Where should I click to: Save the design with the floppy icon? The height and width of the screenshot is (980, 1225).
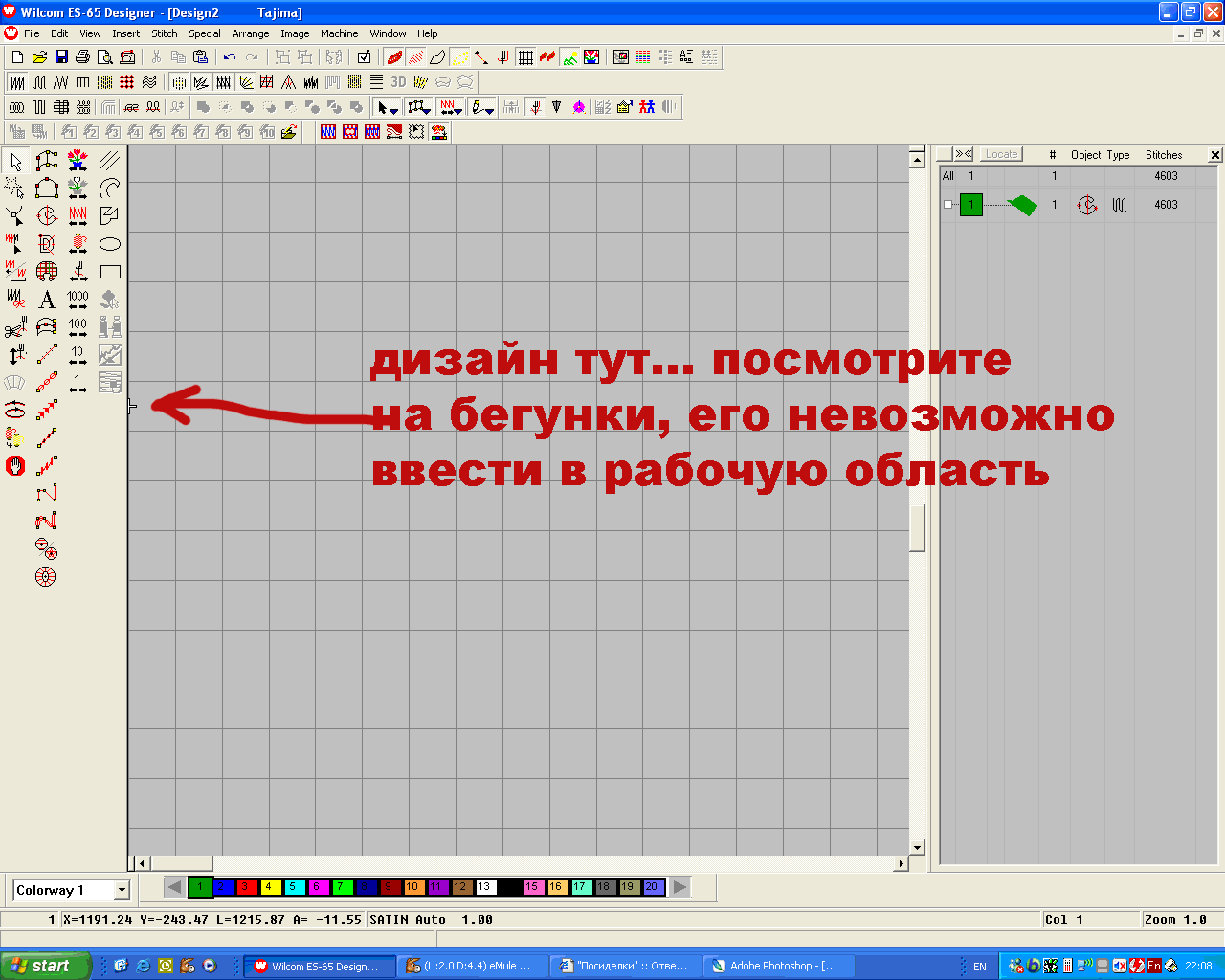click(x=61, y=57)
